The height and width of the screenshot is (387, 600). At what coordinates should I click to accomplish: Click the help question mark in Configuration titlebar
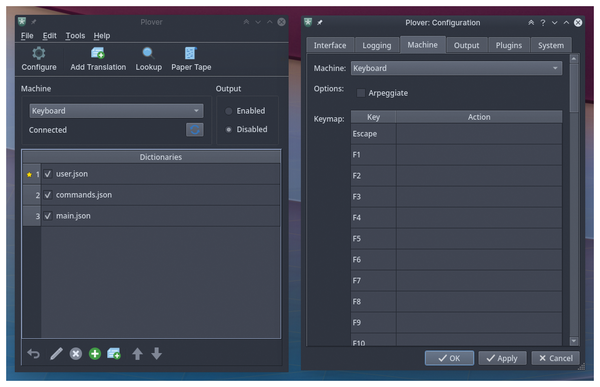(x=543, y=23)
